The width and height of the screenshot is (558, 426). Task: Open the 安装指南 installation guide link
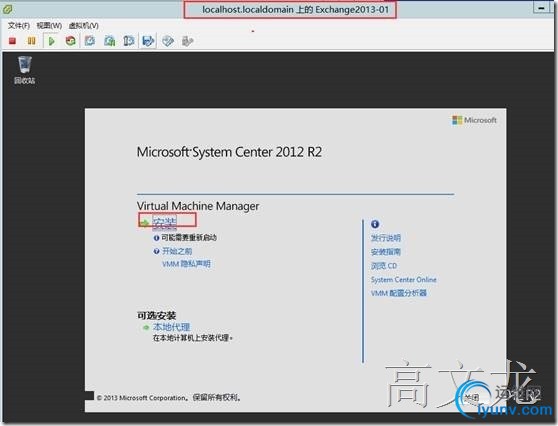[386, 252]
